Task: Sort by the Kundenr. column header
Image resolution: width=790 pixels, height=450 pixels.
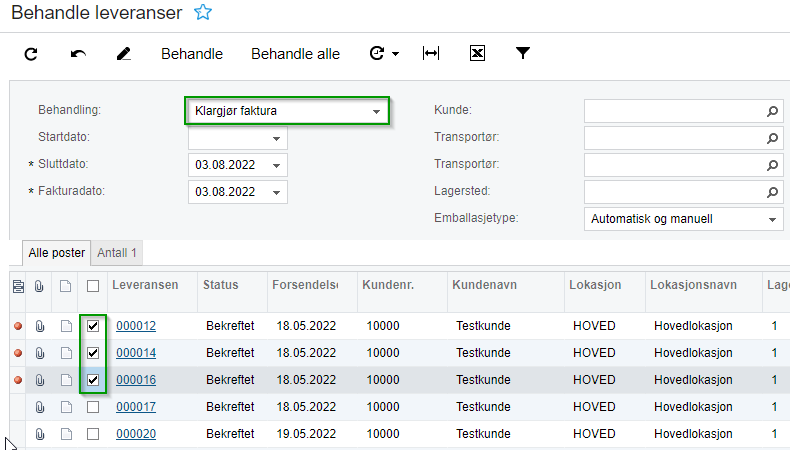Action: (388, 285)
